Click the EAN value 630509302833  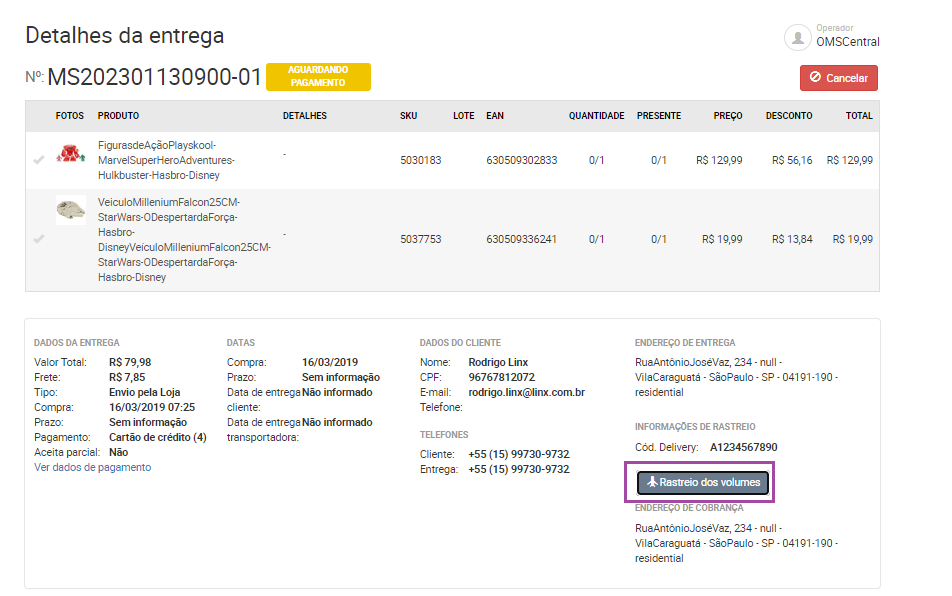click(x=522, y=160)
